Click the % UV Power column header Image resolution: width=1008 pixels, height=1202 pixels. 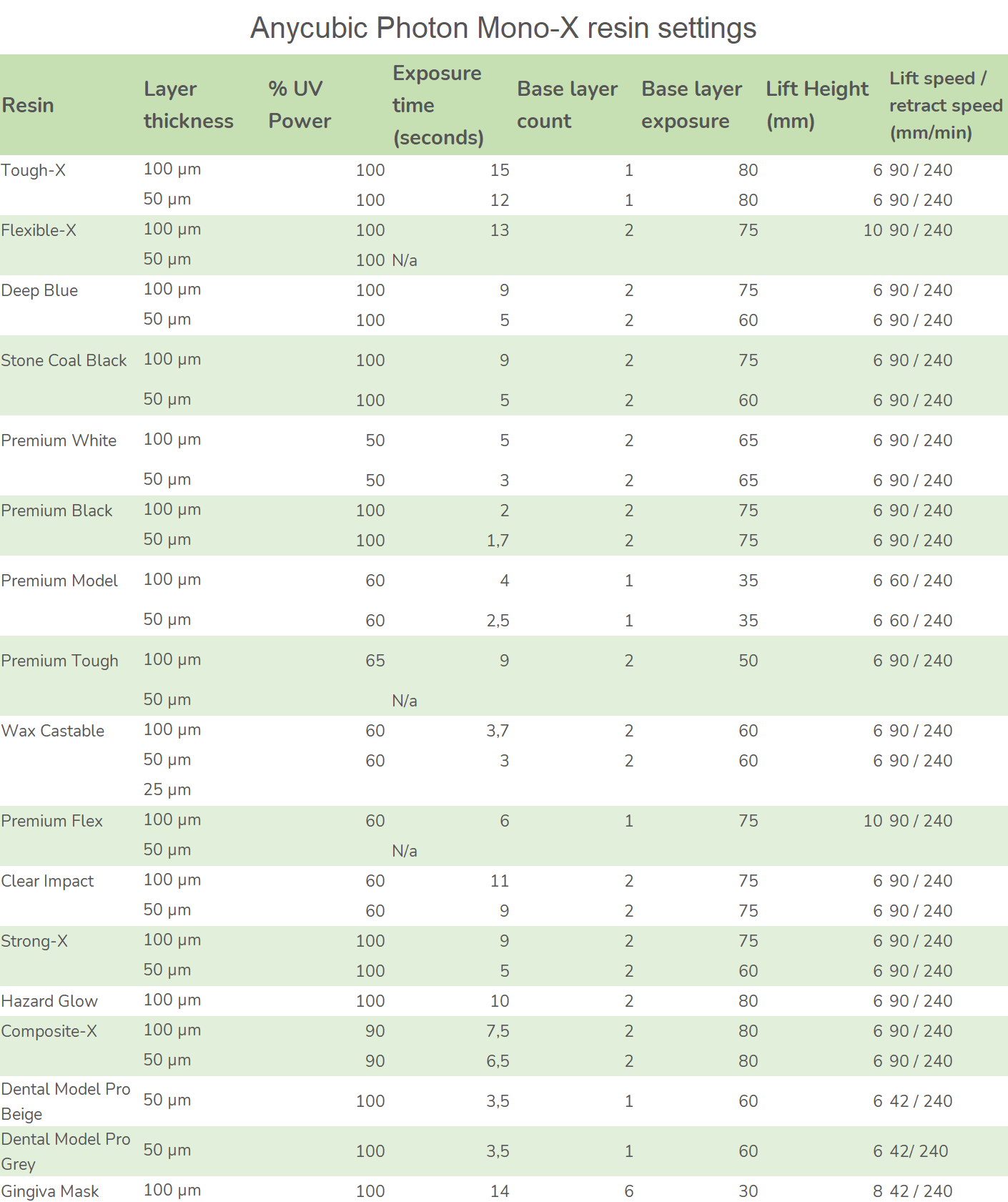point(300,105)
